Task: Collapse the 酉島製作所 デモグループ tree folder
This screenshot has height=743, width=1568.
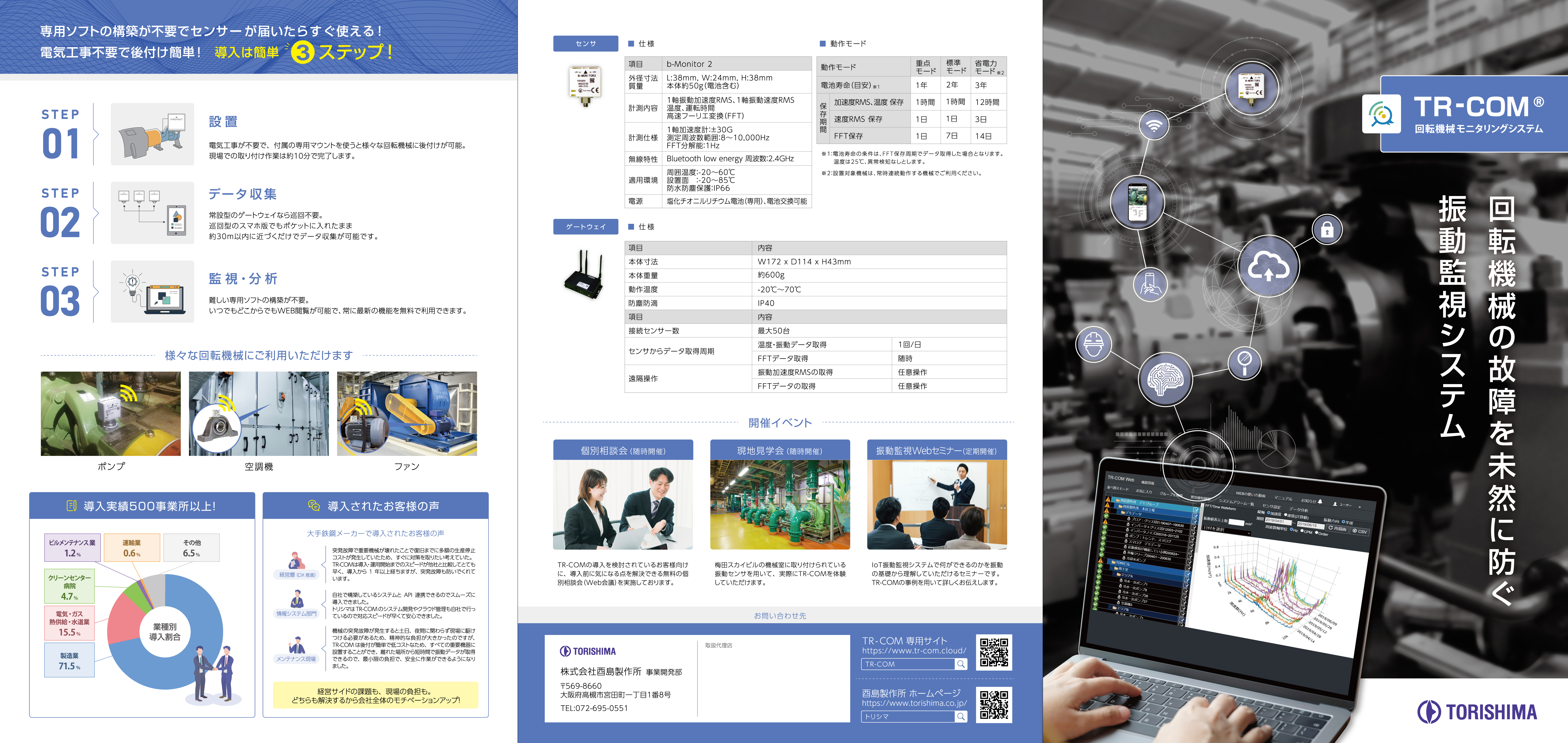Action: tap(1113, 500)
